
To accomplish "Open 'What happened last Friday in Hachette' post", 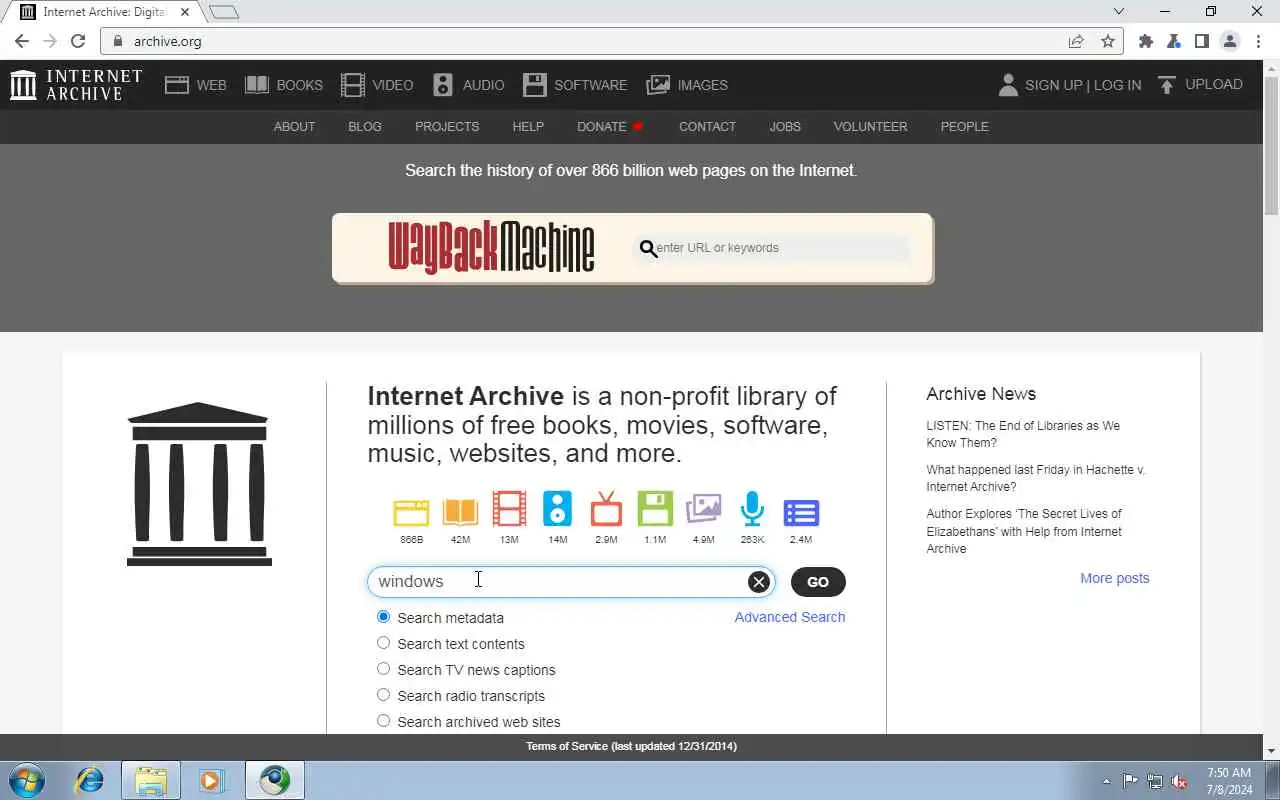I will tap(1036, 478).
